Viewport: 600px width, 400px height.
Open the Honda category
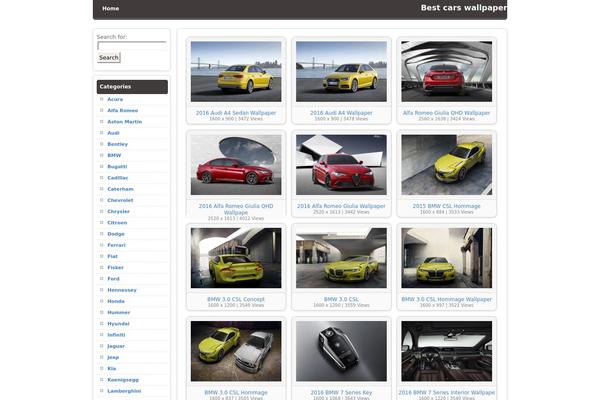point(116,301)
